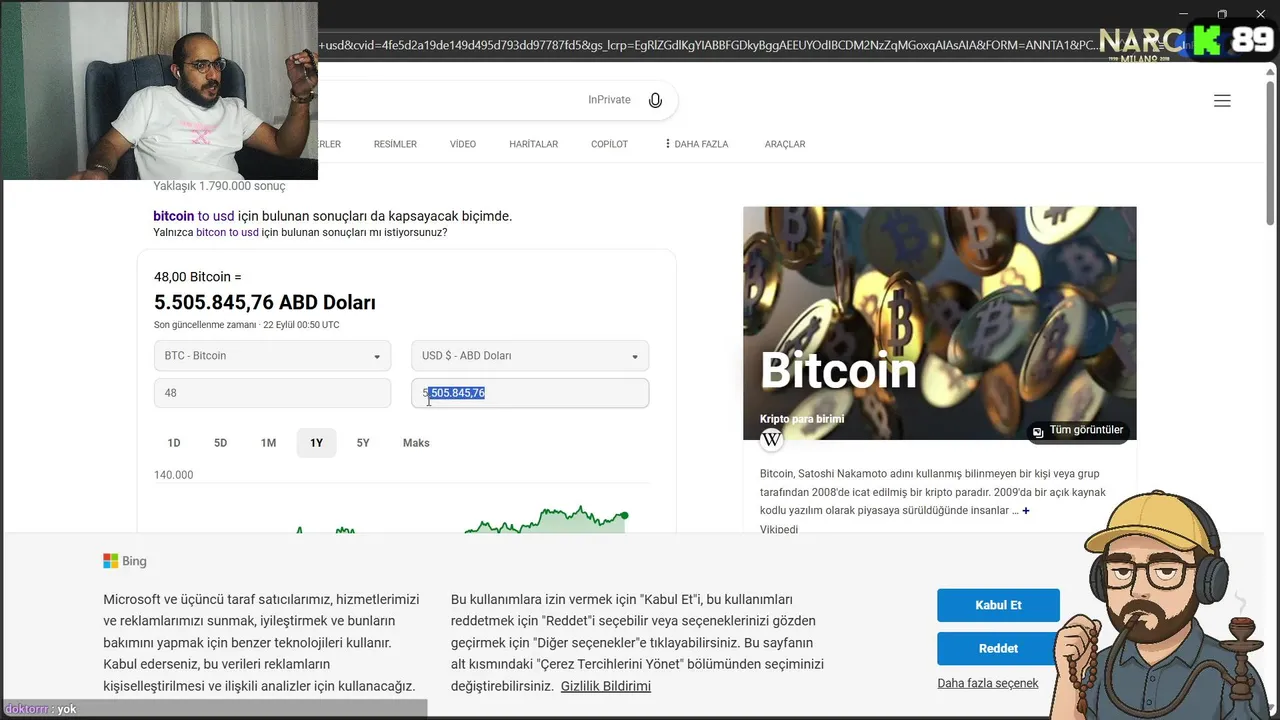The image size is (1280, 720).
Task: Restore the browser window with the maximize icon
Action: tap(1222, 14)
